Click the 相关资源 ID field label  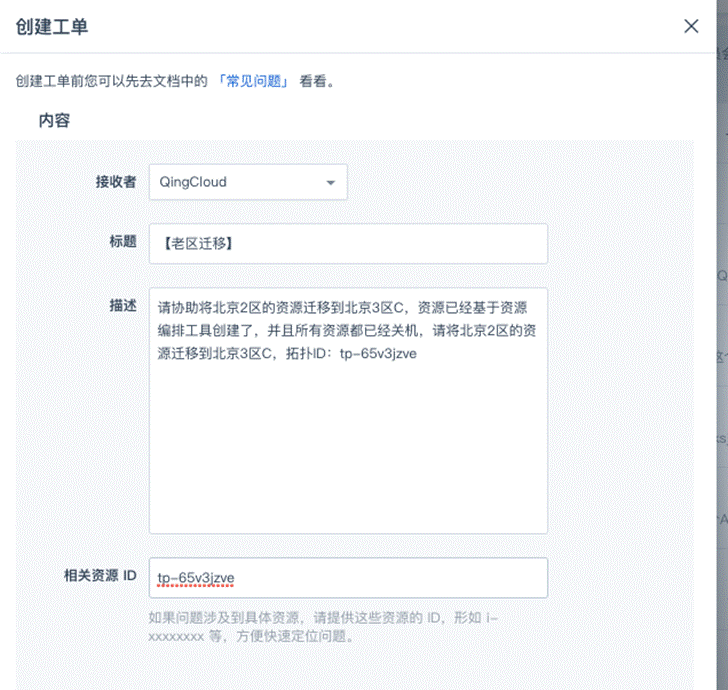pyautogui.click(x=99, y=576)
